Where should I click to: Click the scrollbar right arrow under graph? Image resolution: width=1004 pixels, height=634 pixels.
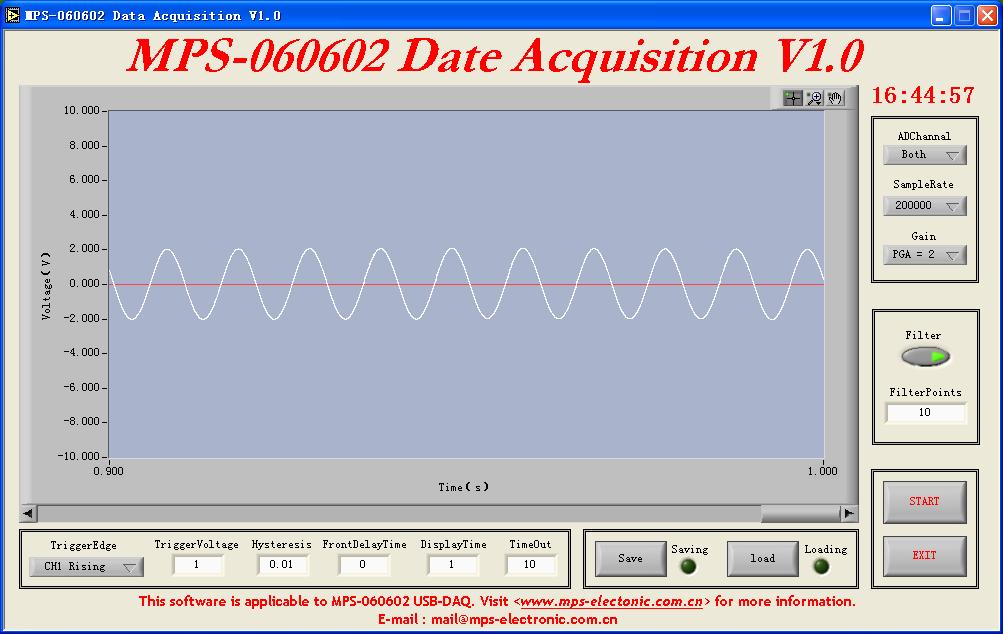point(849,513)
